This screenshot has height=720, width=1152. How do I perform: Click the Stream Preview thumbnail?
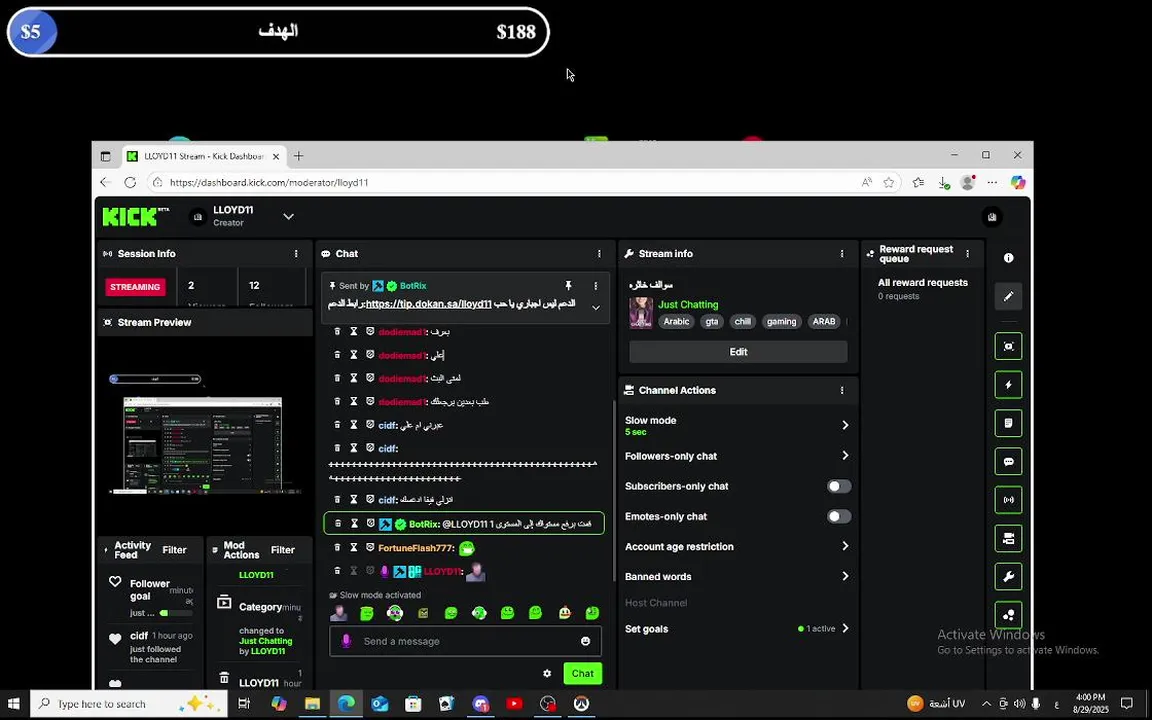[x=204, y=433]
